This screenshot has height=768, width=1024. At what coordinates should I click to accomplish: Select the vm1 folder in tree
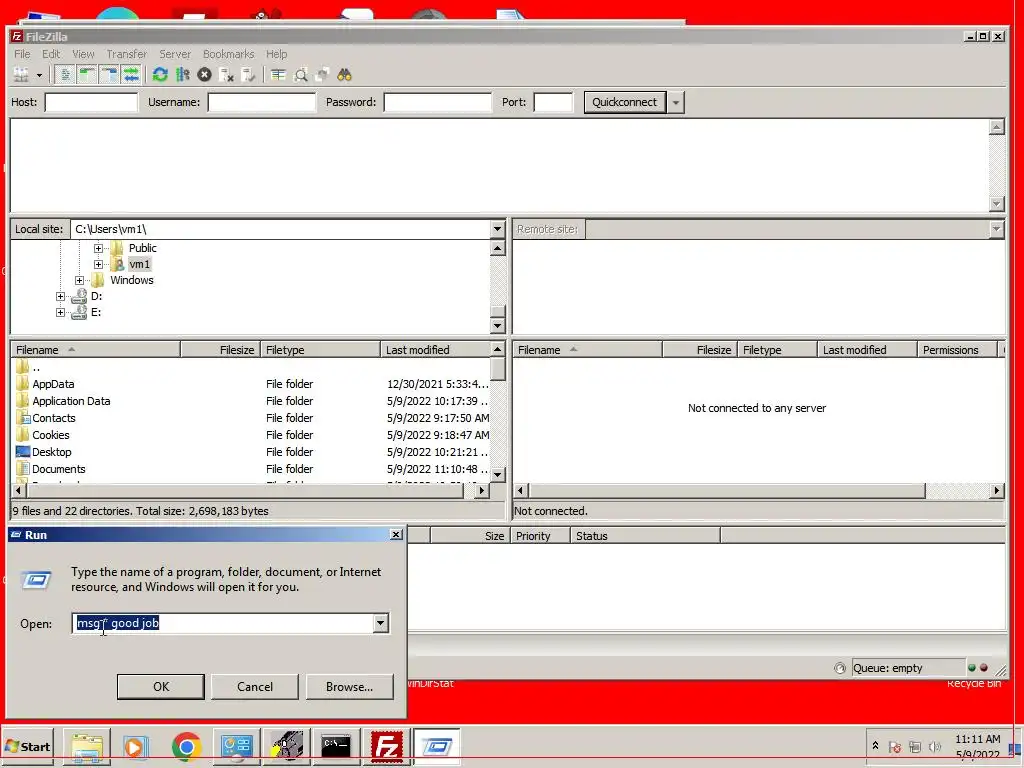(139, 264)
